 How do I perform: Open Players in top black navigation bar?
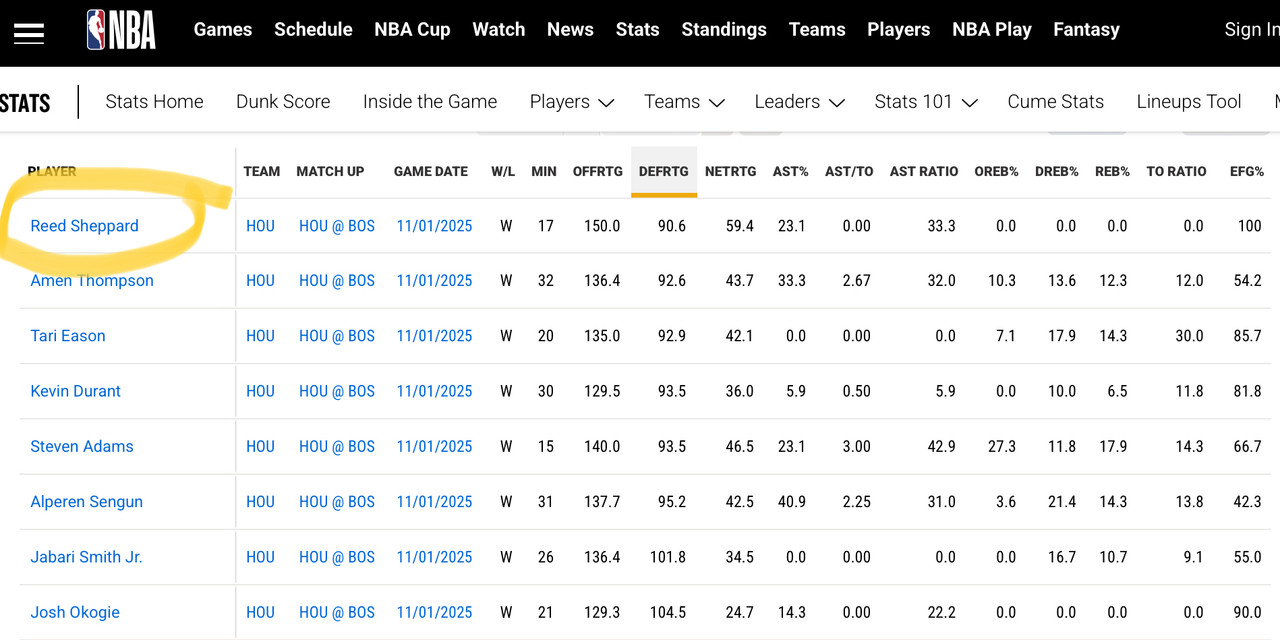[x=898, y=30]
